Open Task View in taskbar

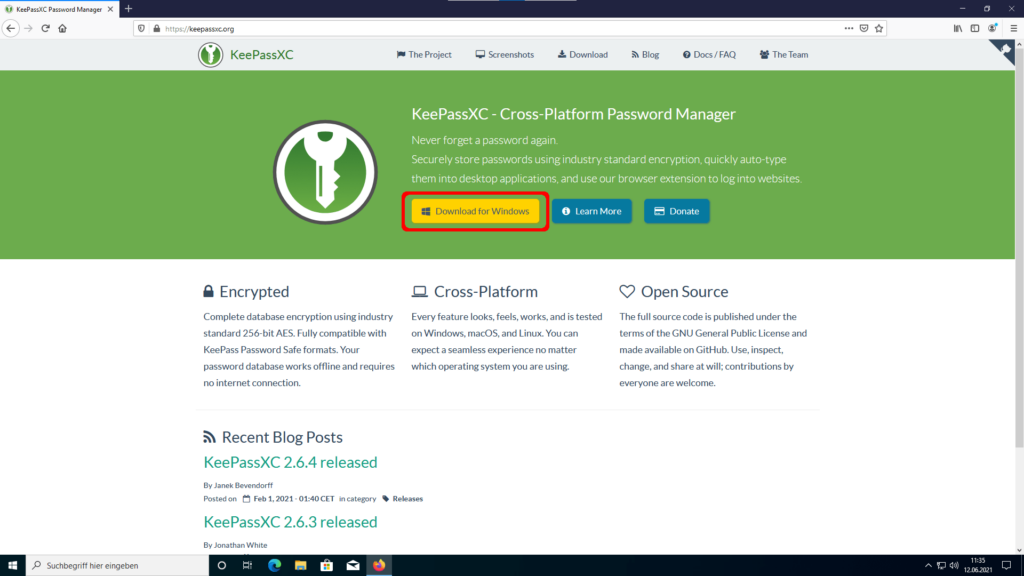pyautogui.click(x=248, y=566)
